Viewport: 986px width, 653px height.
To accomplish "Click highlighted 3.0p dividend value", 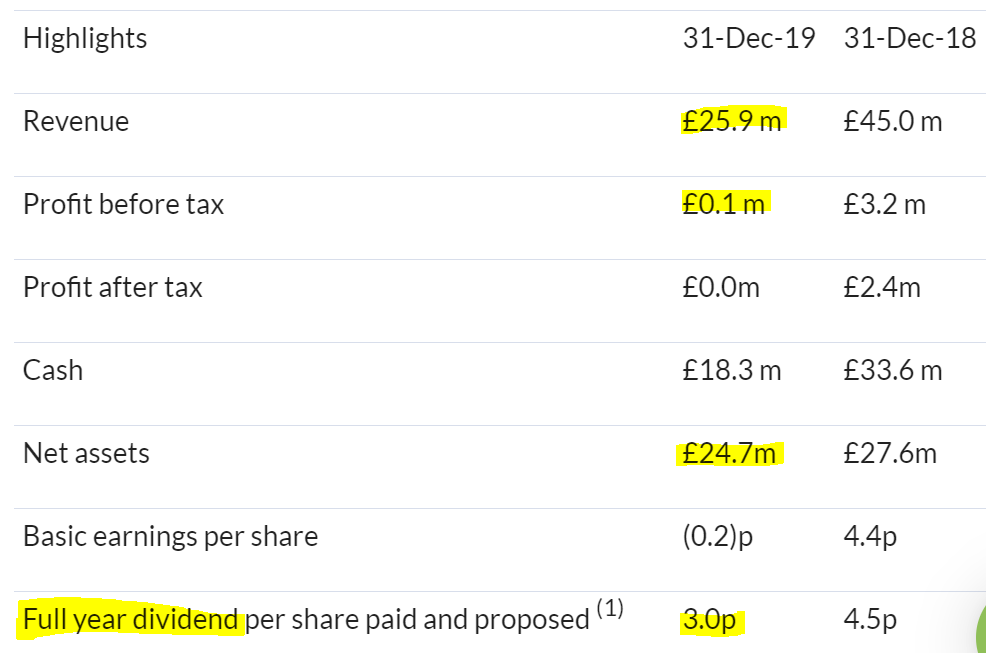I will coord(709,620).
